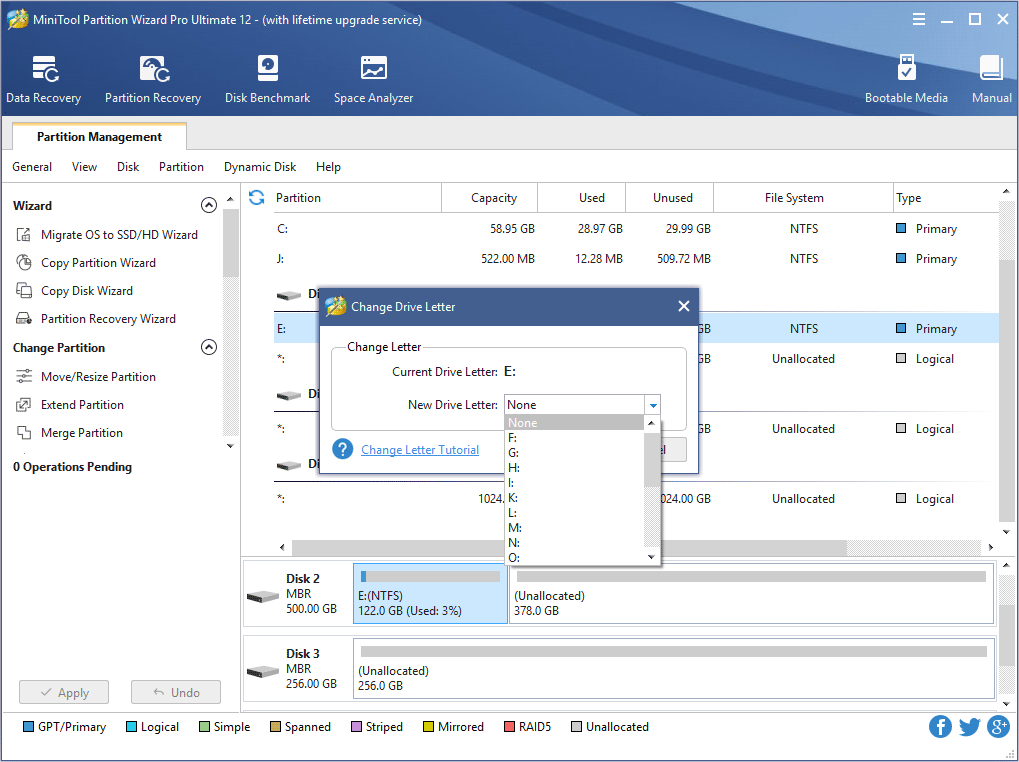Open Twitter share icon

969,726
